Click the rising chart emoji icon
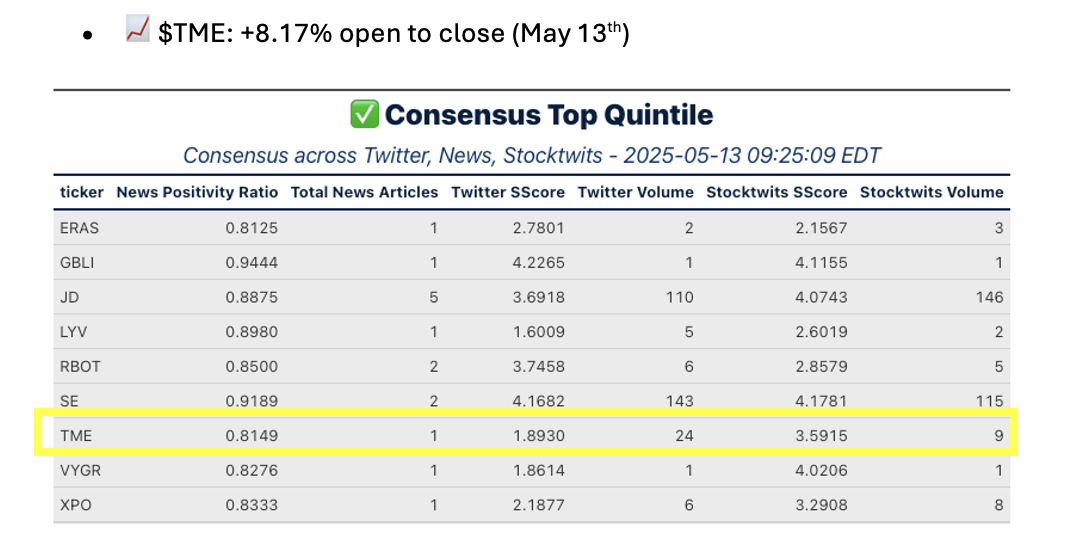 (x=137, y=31)
